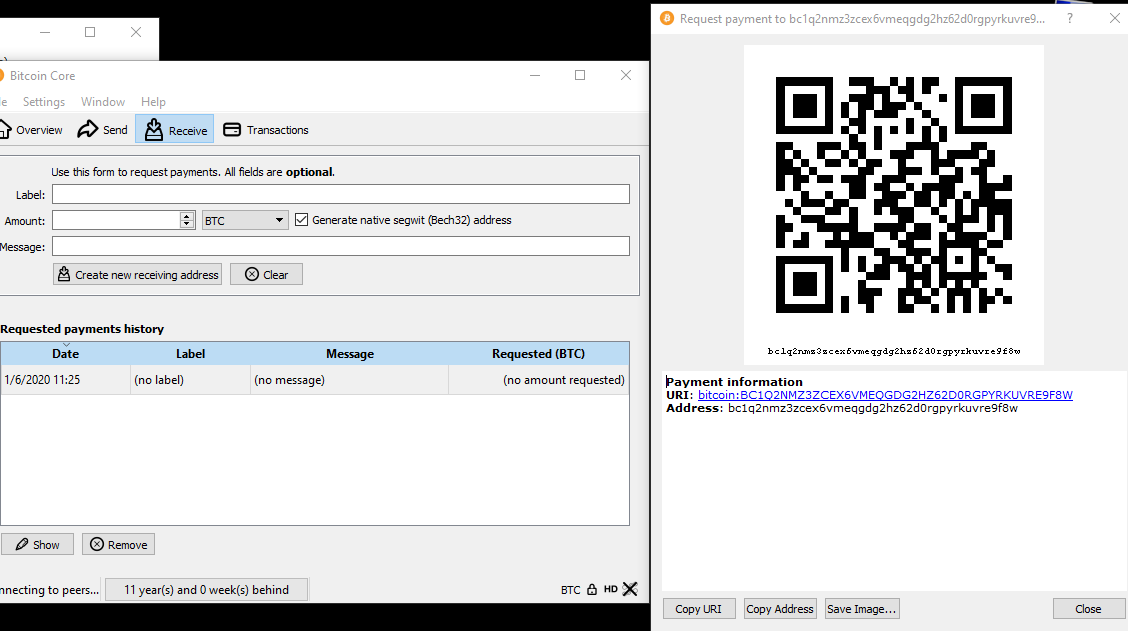
Task: Maximize the Bitcoin Core window
Action: [x=580, y=75]
